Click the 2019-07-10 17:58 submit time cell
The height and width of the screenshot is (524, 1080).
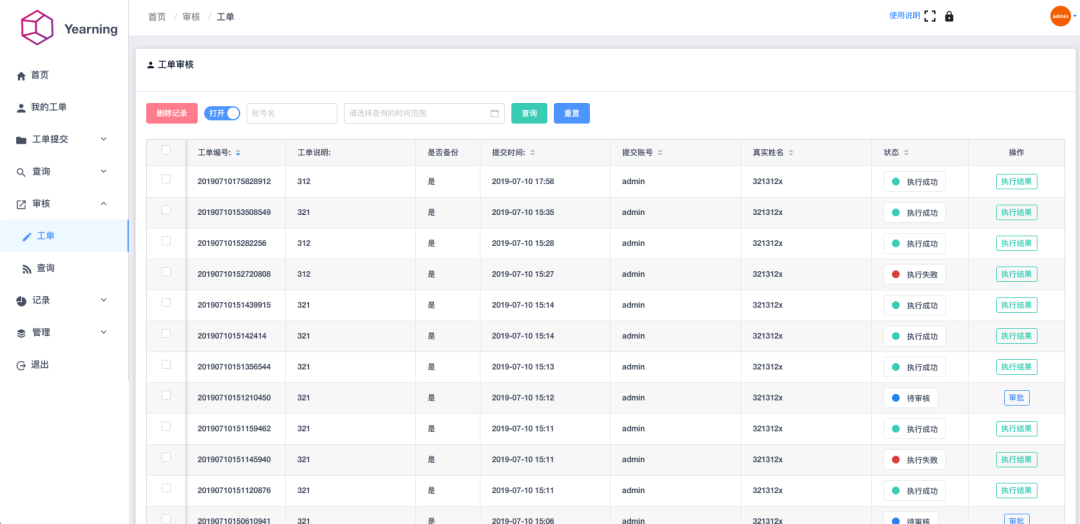click(x=523, y=182)
